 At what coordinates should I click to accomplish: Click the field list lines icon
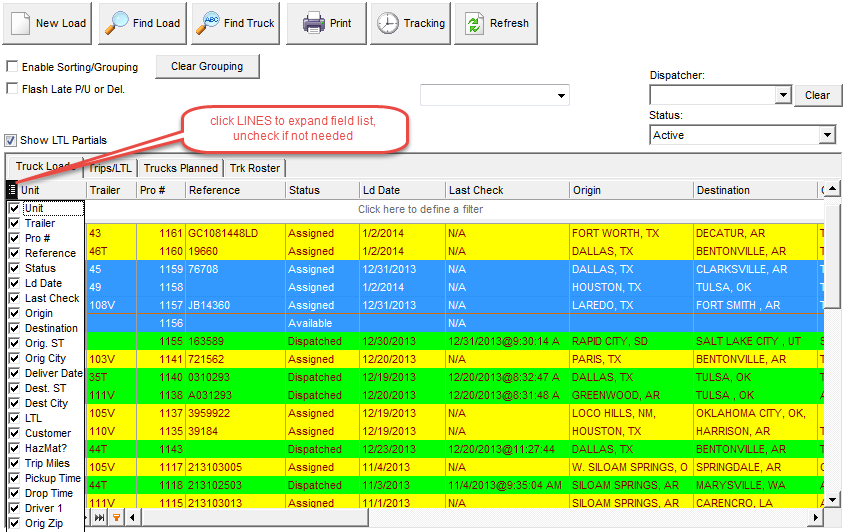click(12, 190)
